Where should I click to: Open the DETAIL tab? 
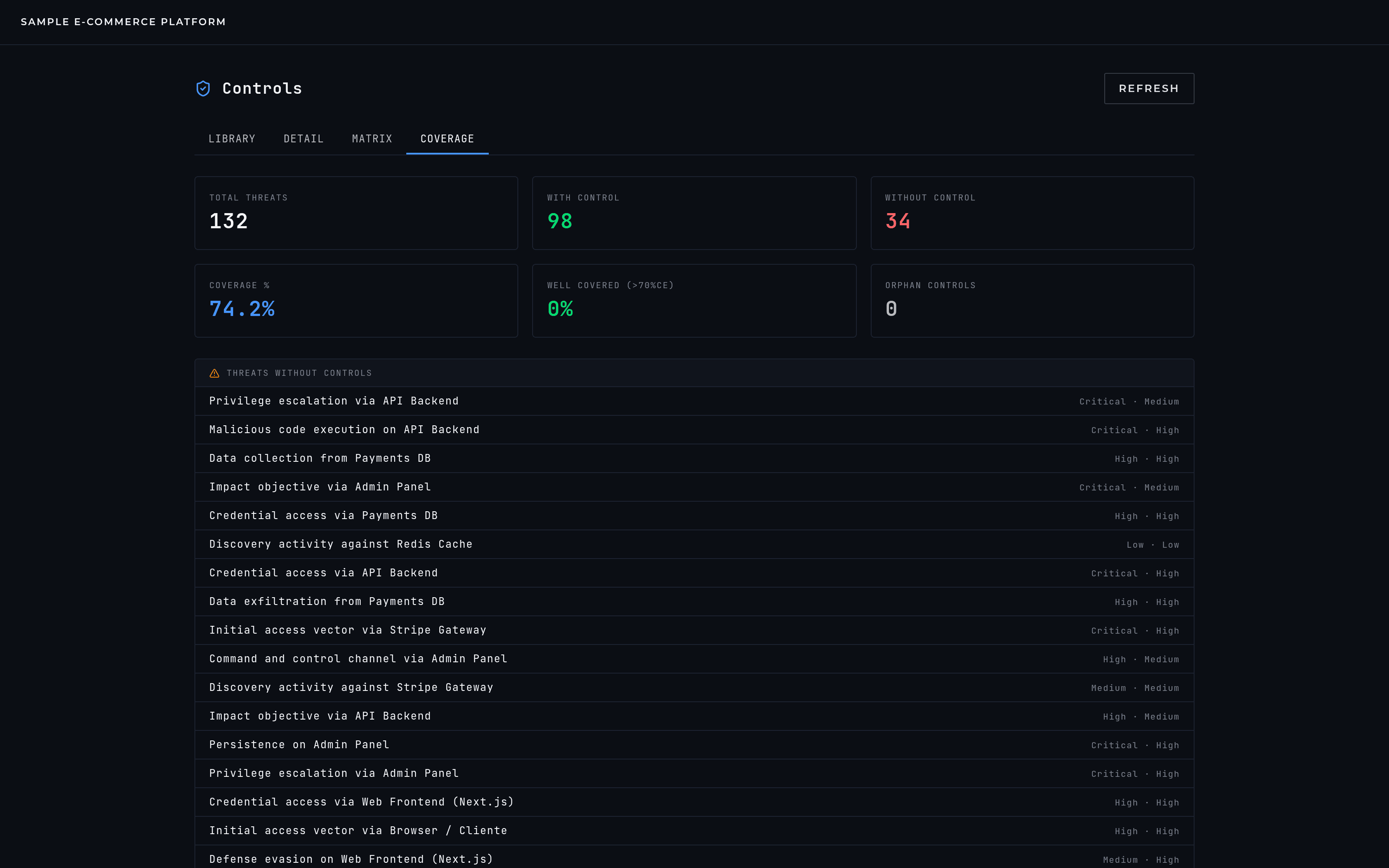(x=304, y=139)
